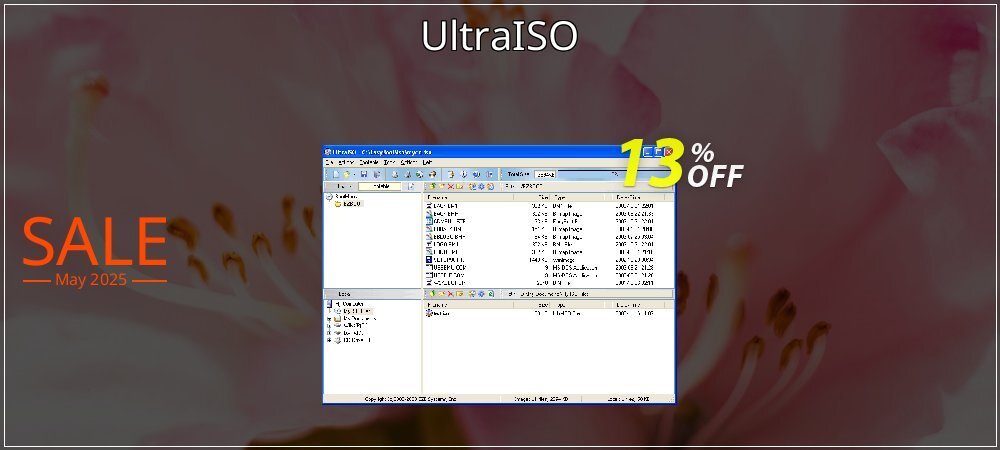Click the Total Size value field
The height and width of the screenshot is (450, 1000).
tap(545, 174)
